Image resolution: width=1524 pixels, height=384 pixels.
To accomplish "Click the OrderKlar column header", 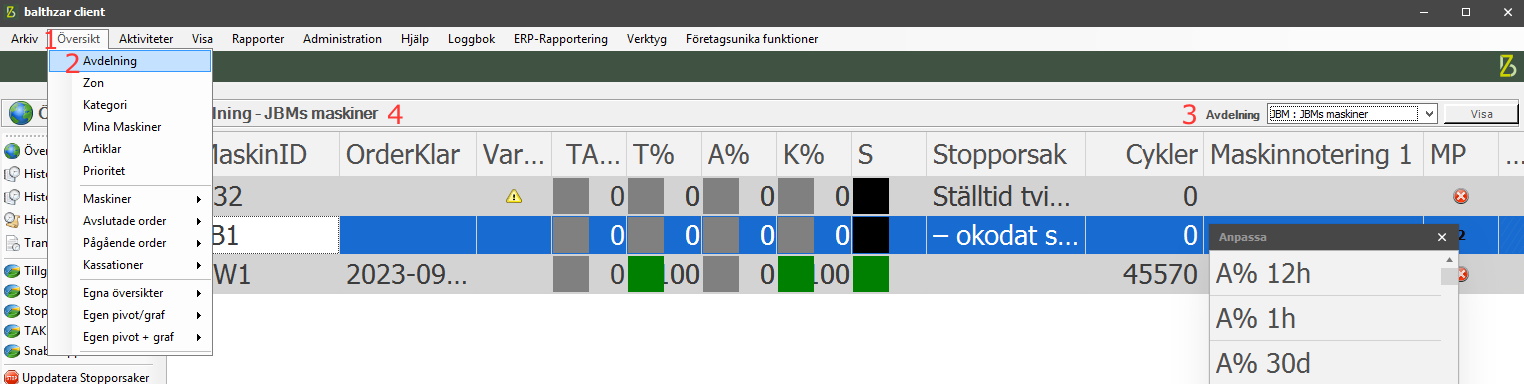I will [x=408, y=154].
